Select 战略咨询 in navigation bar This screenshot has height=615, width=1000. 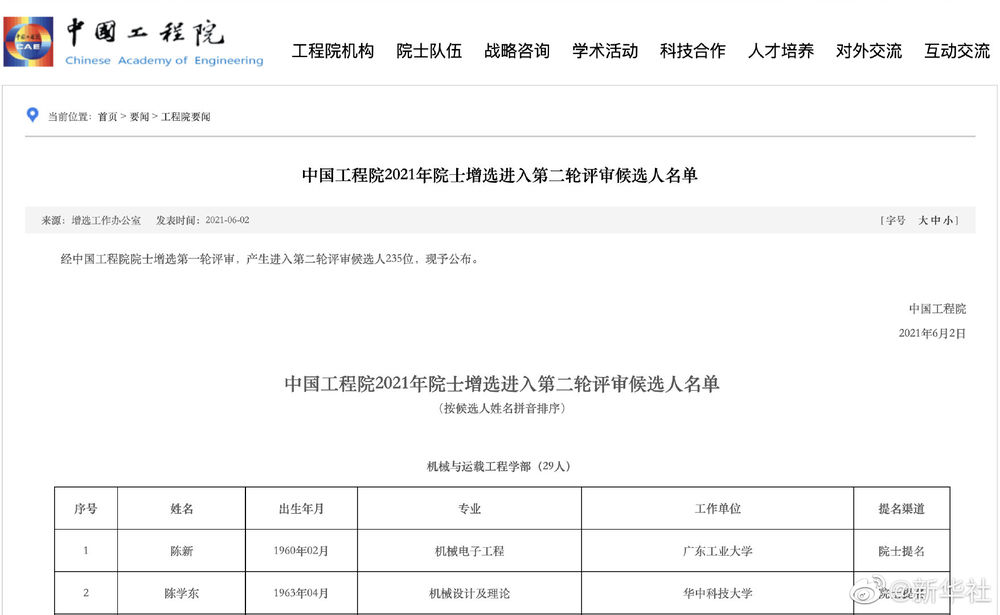[x=517, y=51]
